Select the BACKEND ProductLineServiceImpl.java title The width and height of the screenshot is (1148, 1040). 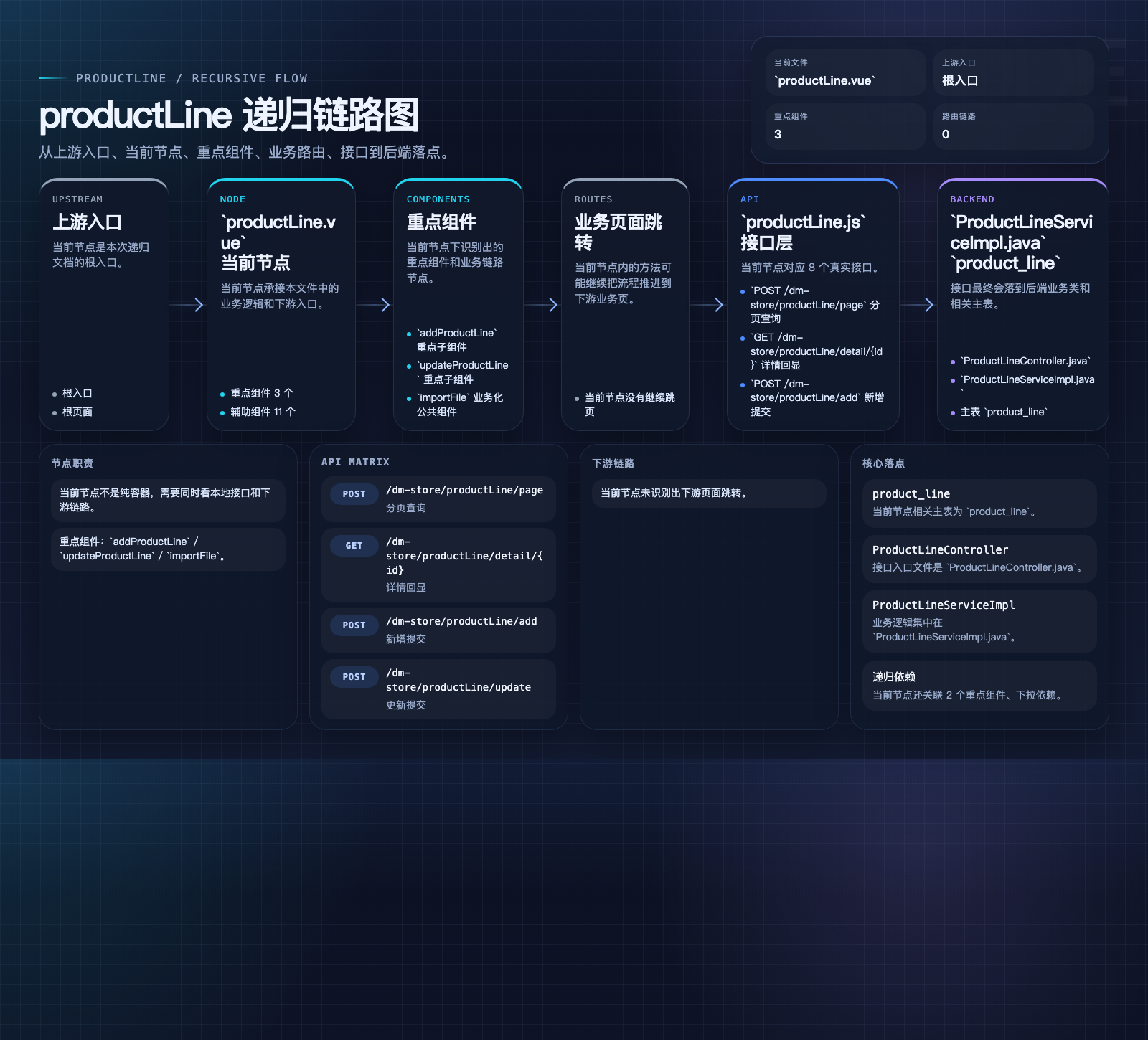coord(1022,242)
